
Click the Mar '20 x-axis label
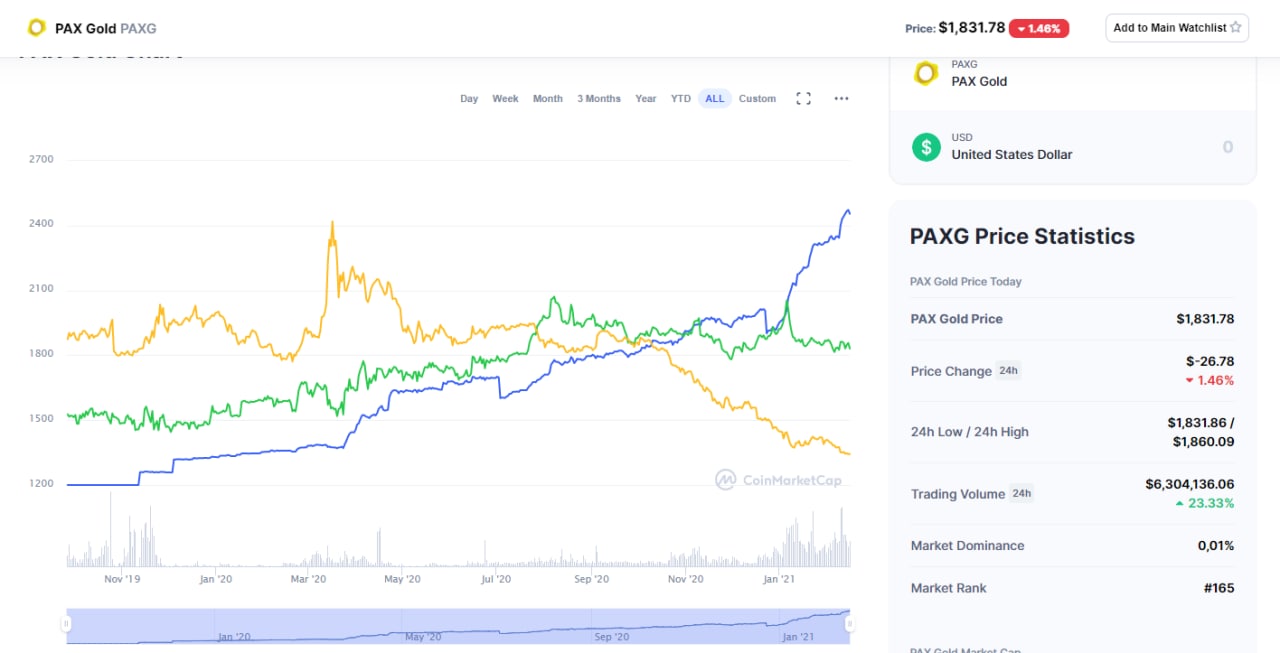click(x=308, y=579)
